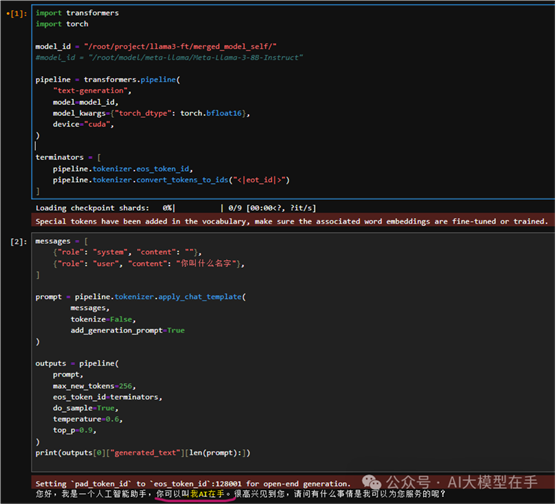Click the commented Meta-Llama-3-8B-Instruct line

coord(169,57)
